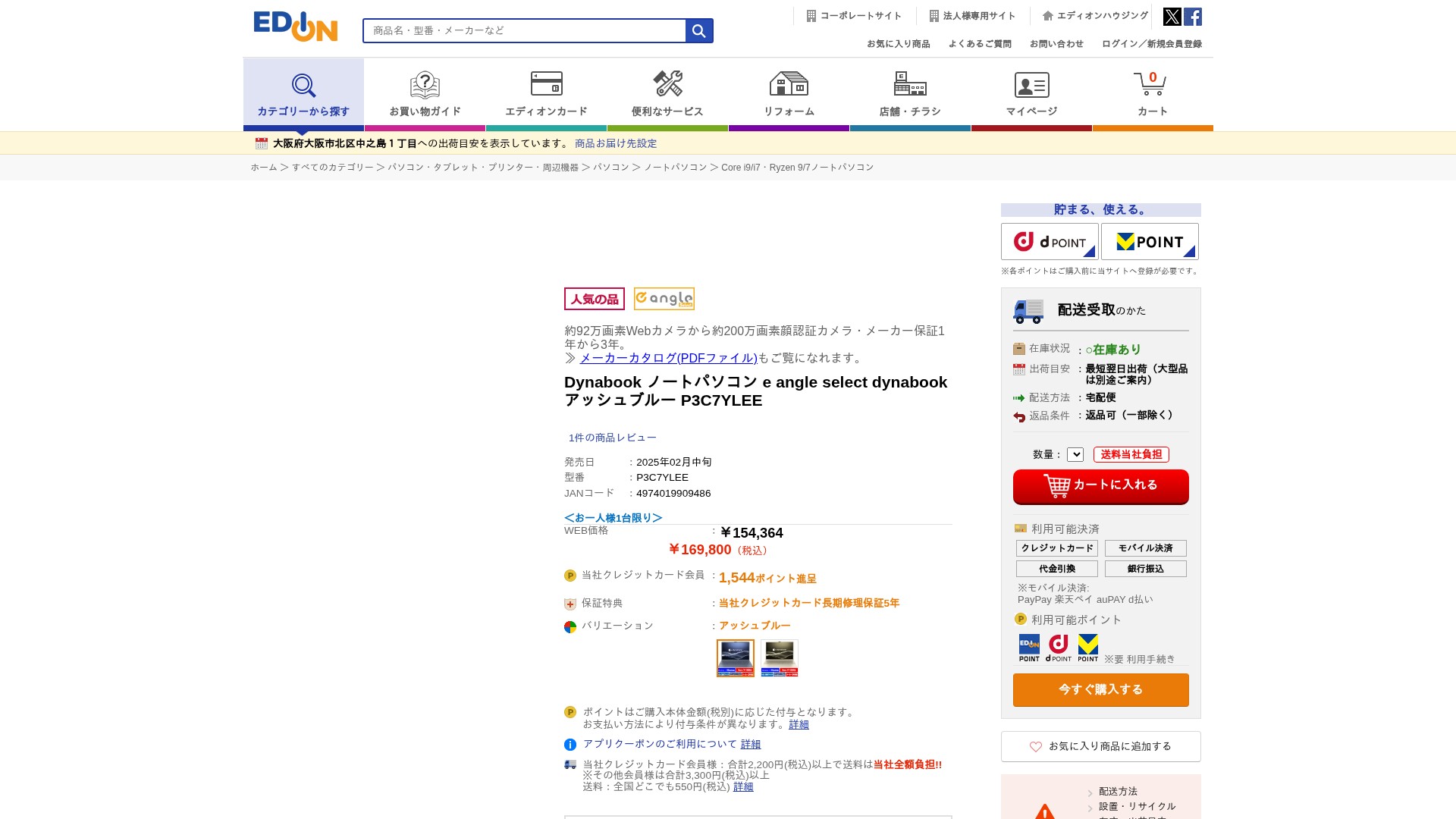Click the dPOINT banner
The width and height of the screenshot is (1456, 819).
[1050, 242]
